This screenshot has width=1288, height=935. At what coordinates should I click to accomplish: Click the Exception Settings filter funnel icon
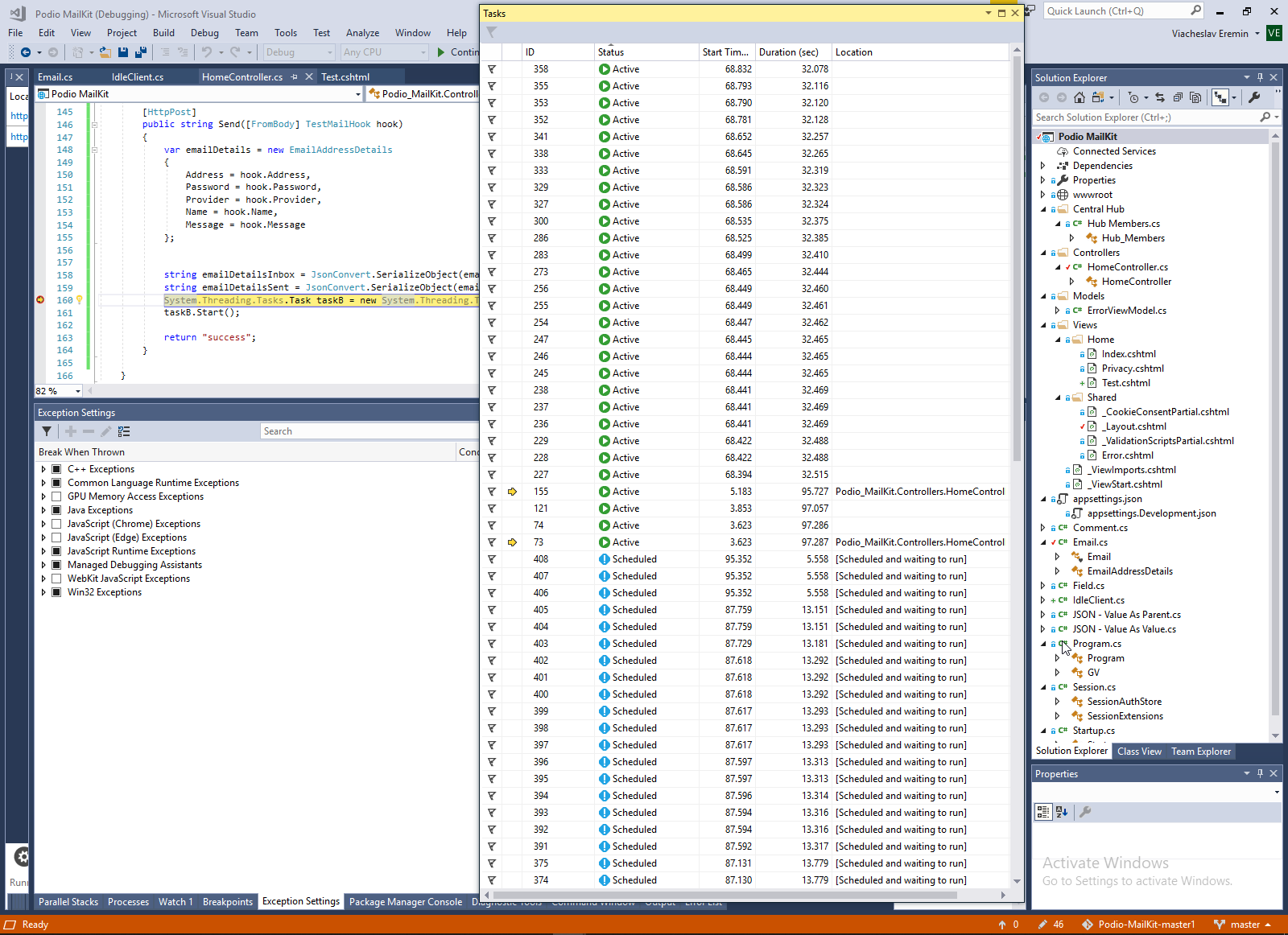(x=47, y=431)
